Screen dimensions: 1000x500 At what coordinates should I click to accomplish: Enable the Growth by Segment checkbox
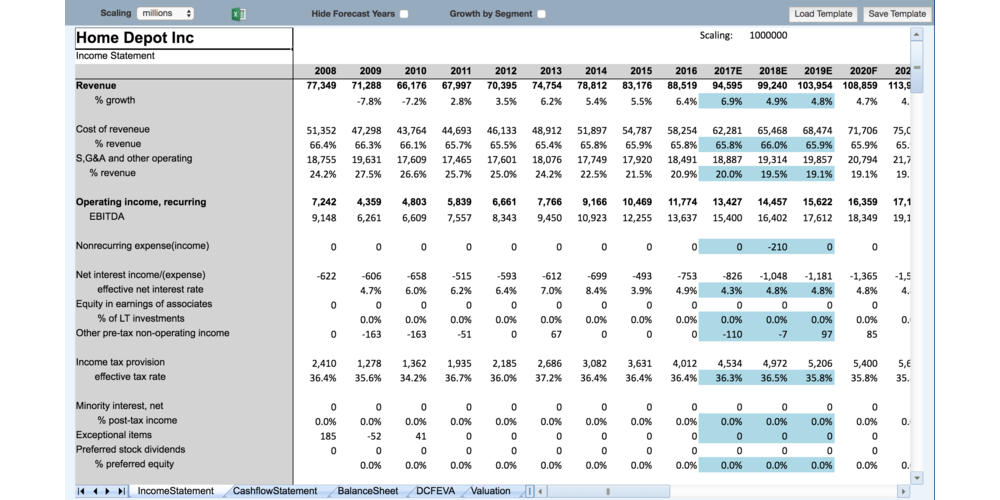click(541, 14)
